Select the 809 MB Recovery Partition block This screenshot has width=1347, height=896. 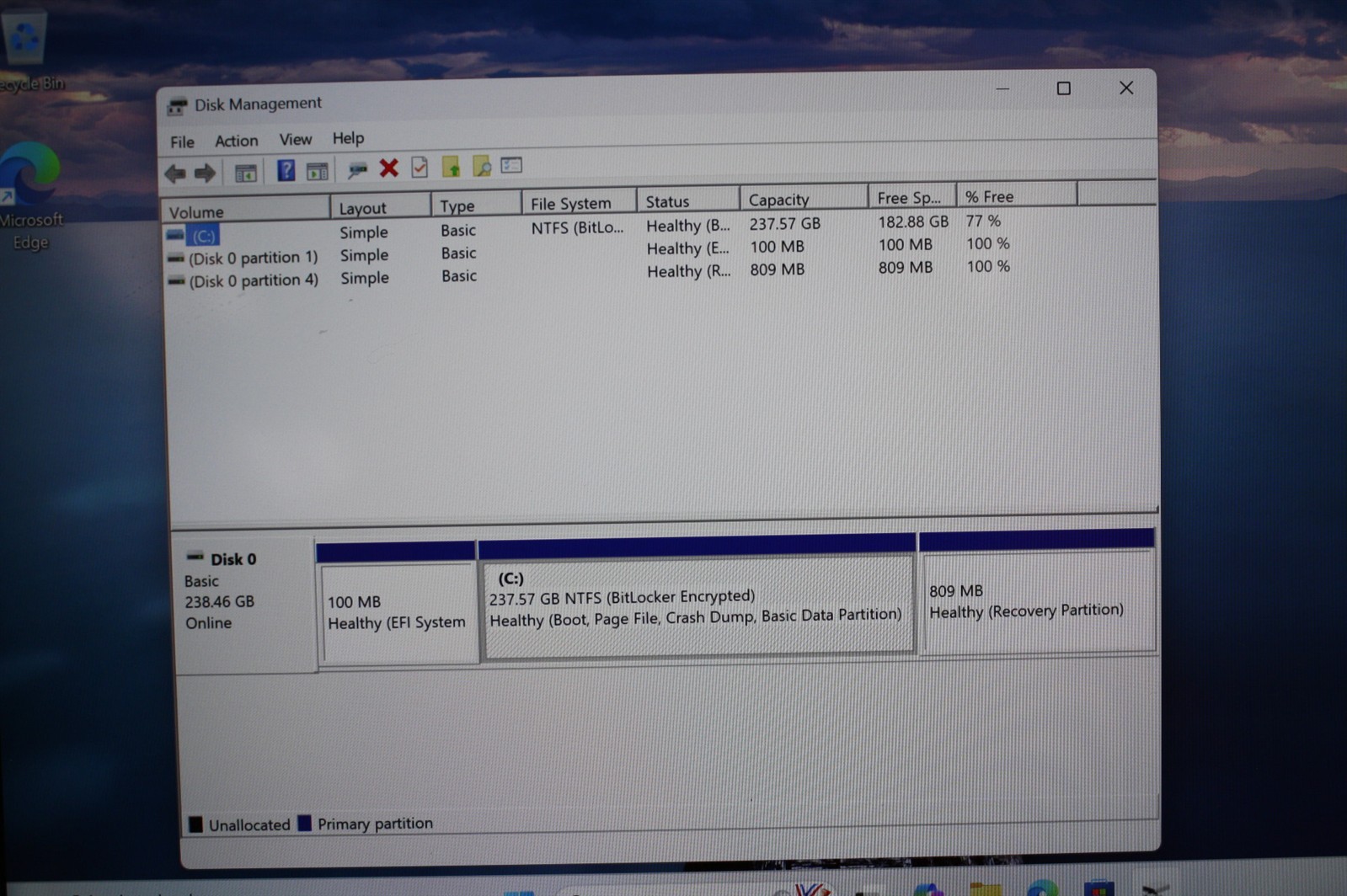1038,590
